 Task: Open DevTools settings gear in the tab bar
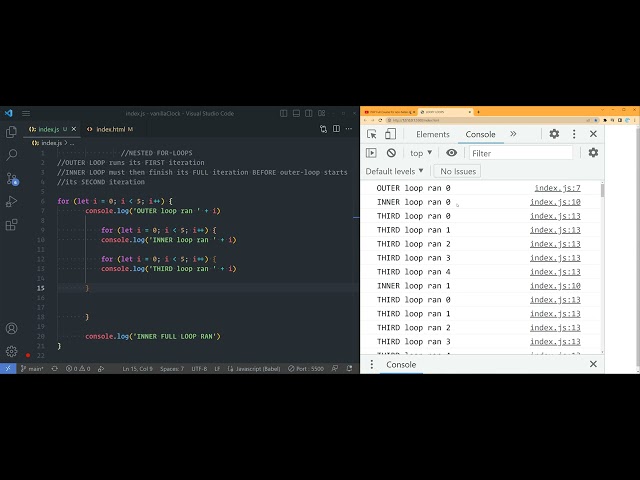coord(554,134)
